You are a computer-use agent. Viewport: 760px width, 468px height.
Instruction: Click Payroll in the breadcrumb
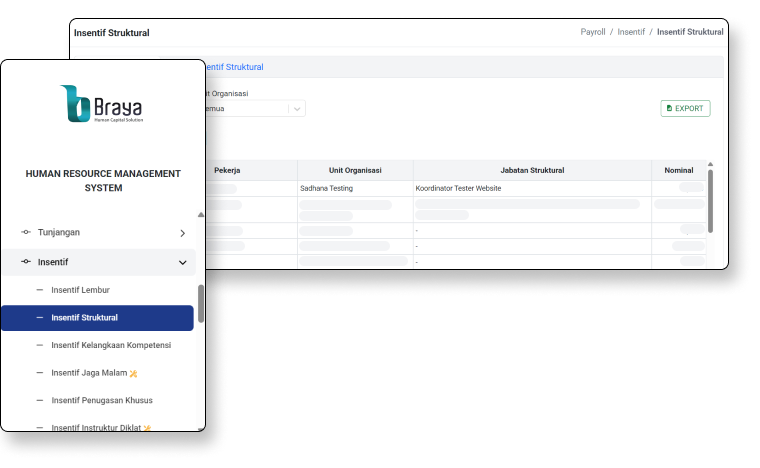(593, 32)
